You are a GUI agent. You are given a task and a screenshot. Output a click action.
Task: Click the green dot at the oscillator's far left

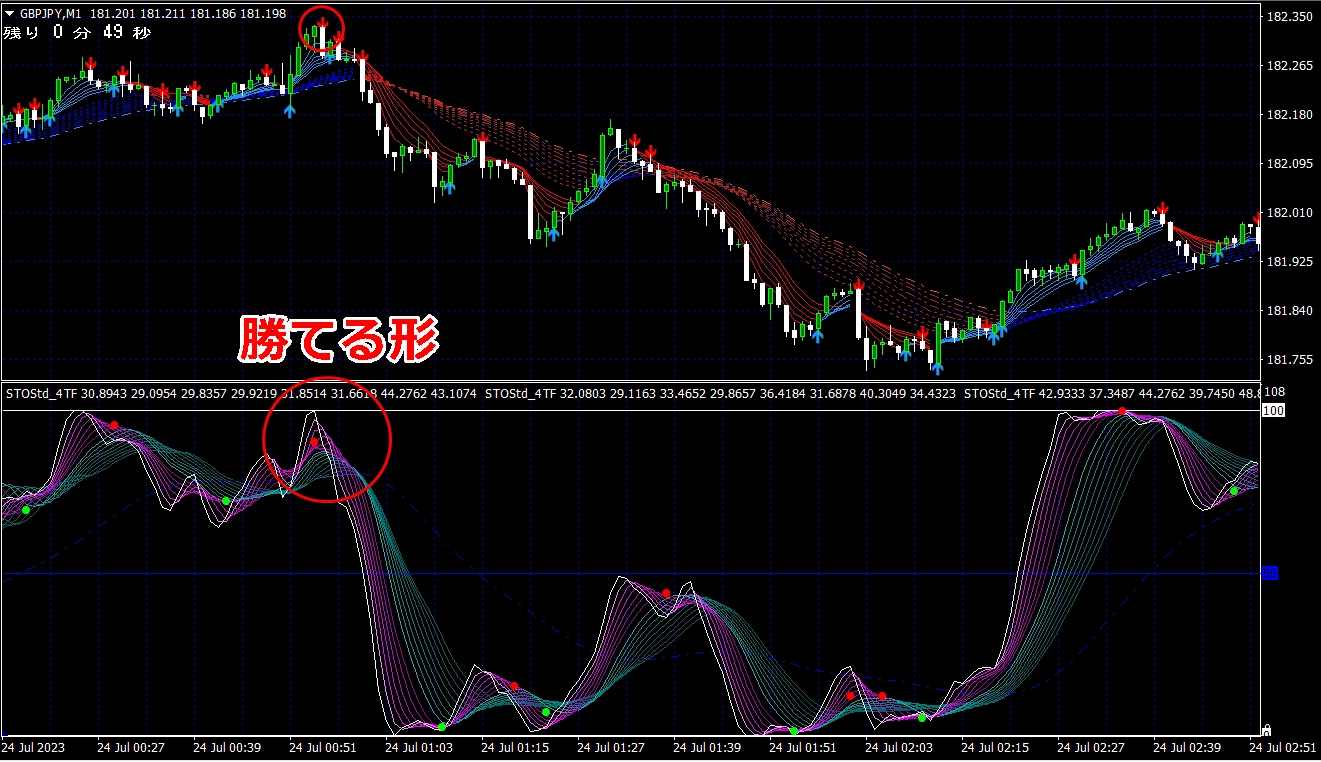click(26, 510)
